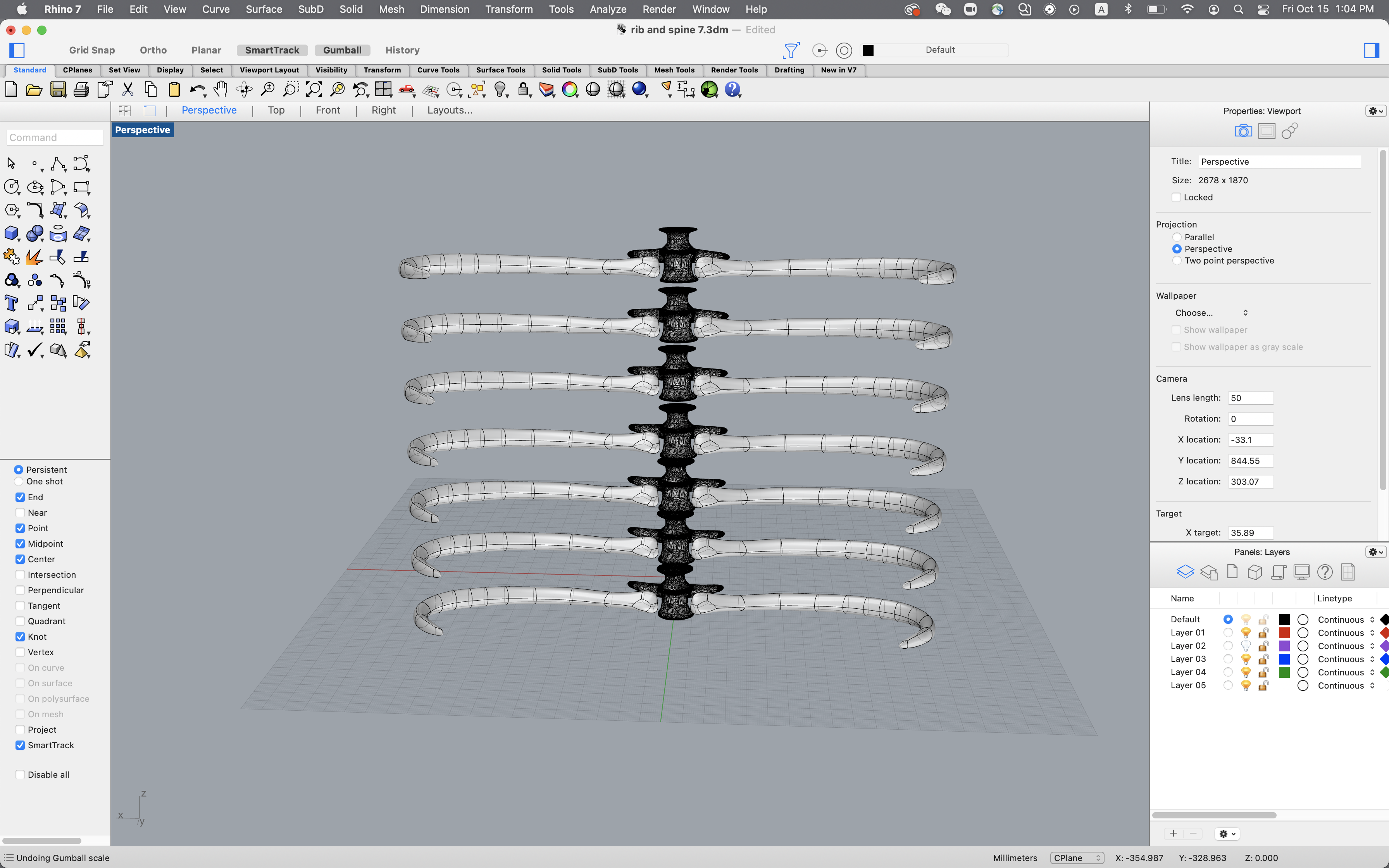
Task: Open the Analyze menu
Action: point(608,9)
